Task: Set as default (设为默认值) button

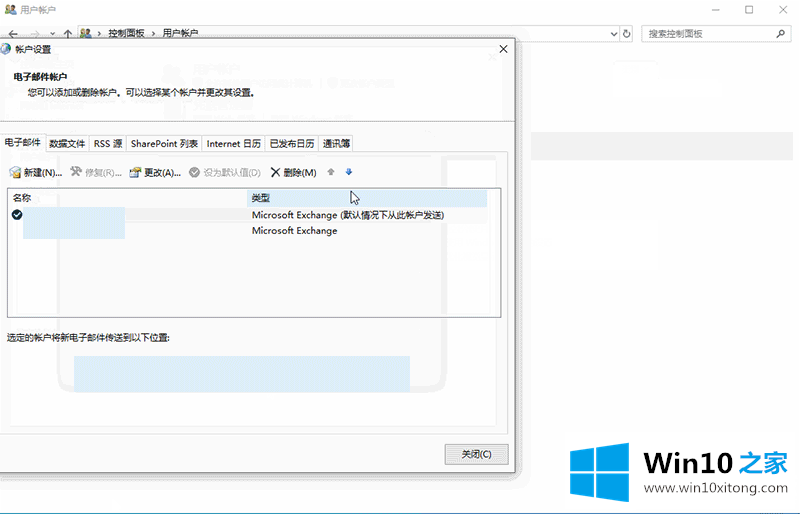Action: pyautogui.click(x=225, y=173)
